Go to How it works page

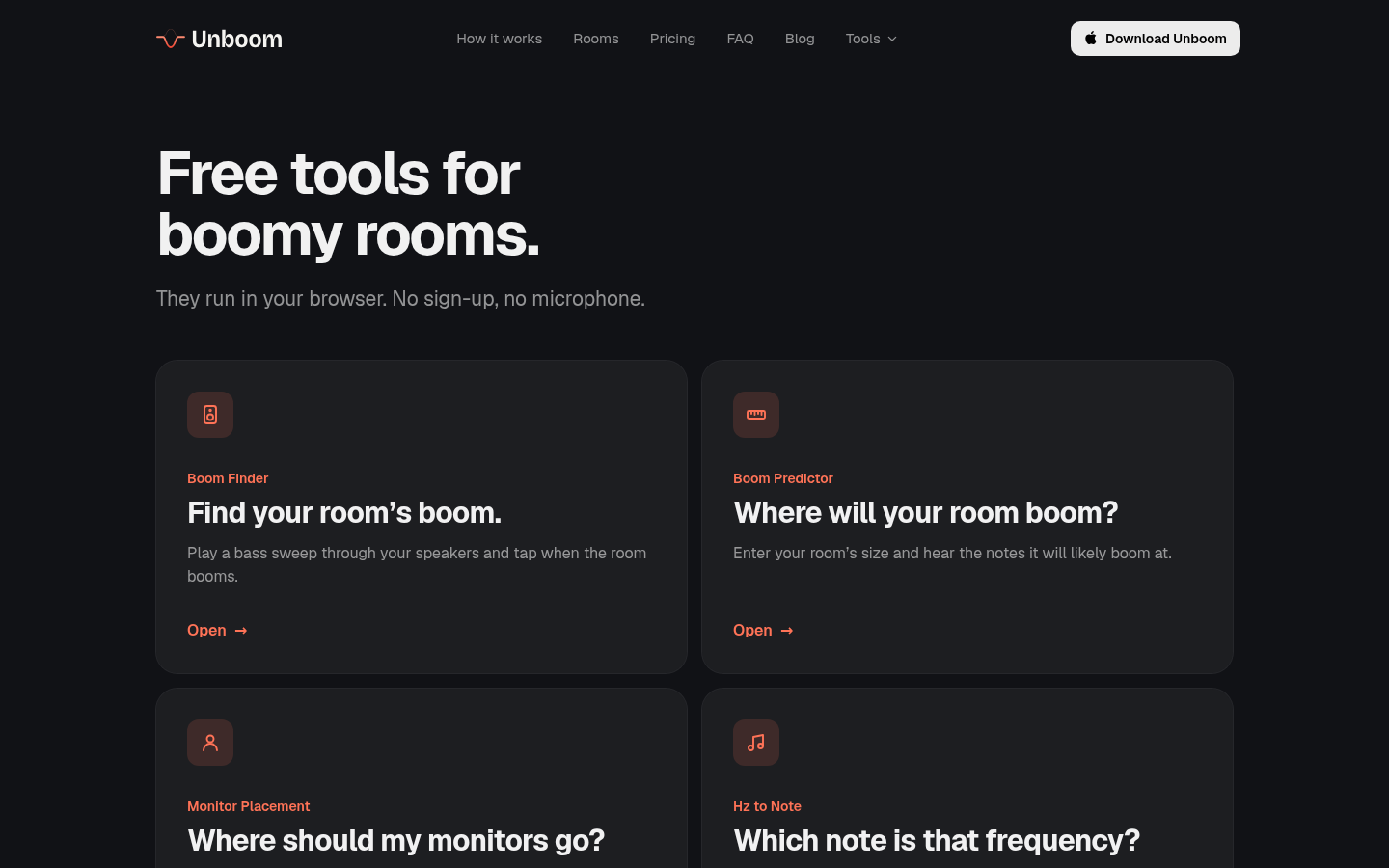(500, 39)
